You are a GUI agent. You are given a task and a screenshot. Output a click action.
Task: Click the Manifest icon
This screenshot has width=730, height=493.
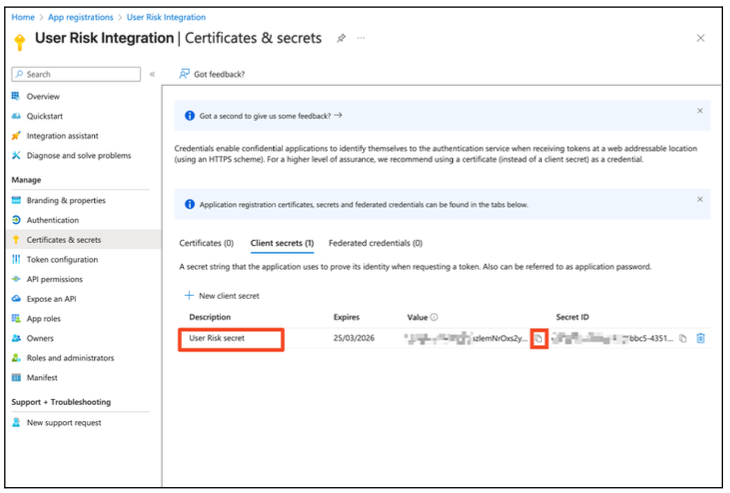(x=16, y=378)
